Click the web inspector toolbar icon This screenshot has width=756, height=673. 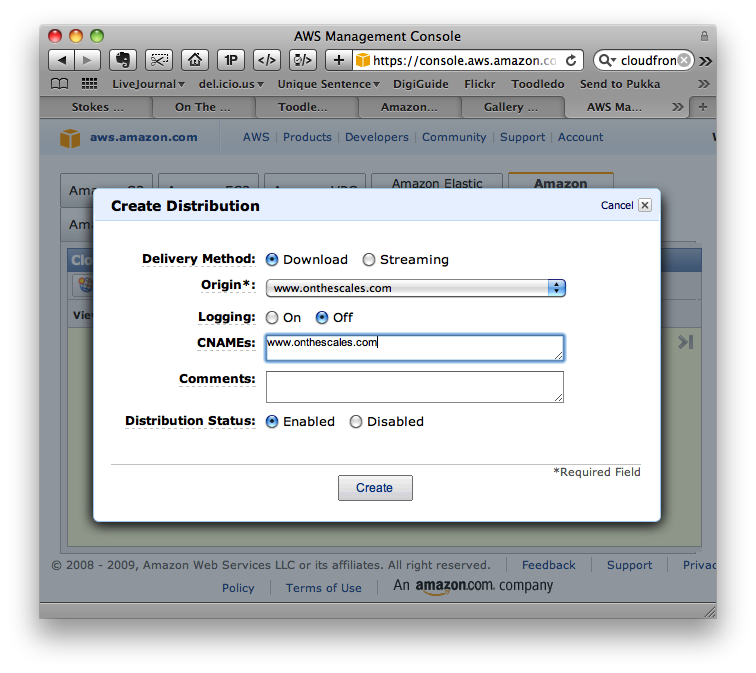point(303,60)
